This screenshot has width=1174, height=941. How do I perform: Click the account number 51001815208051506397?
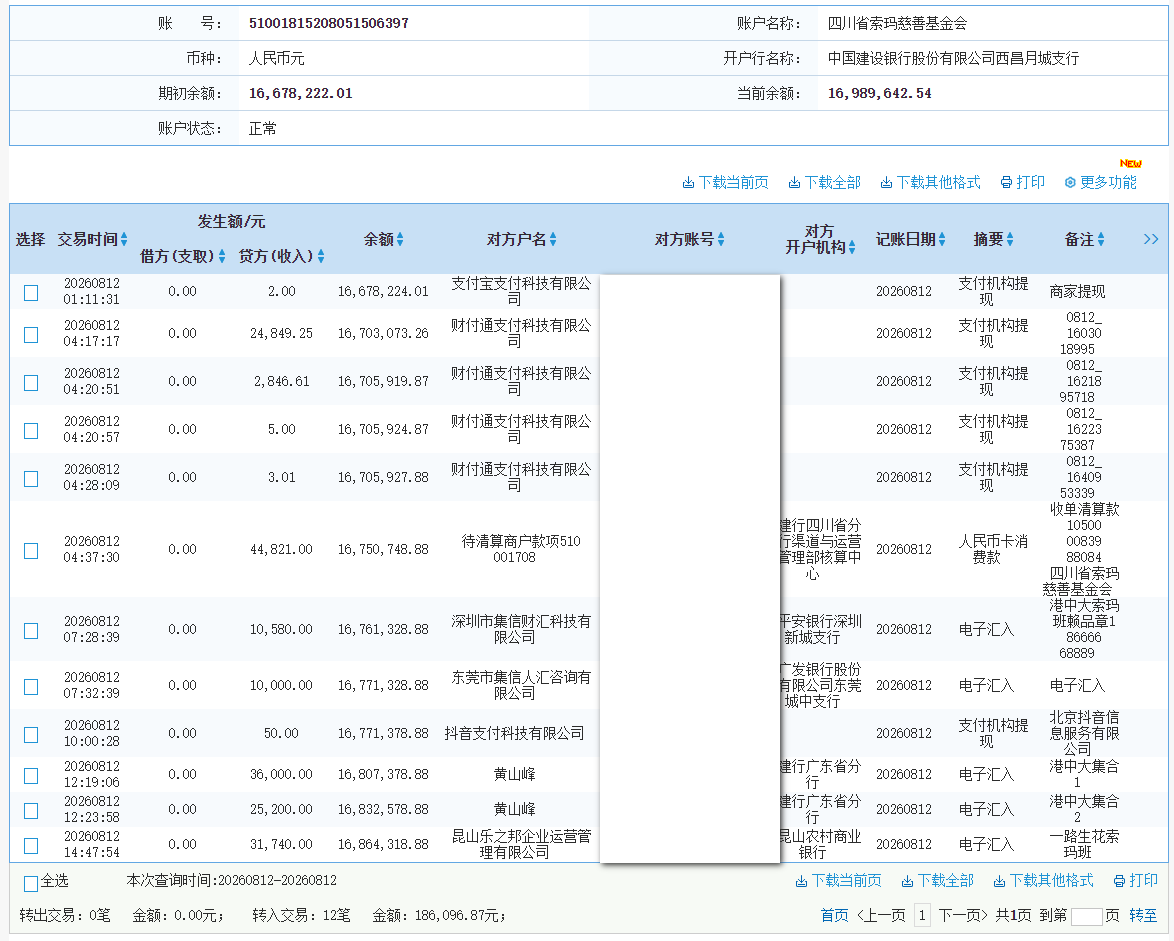329,23
